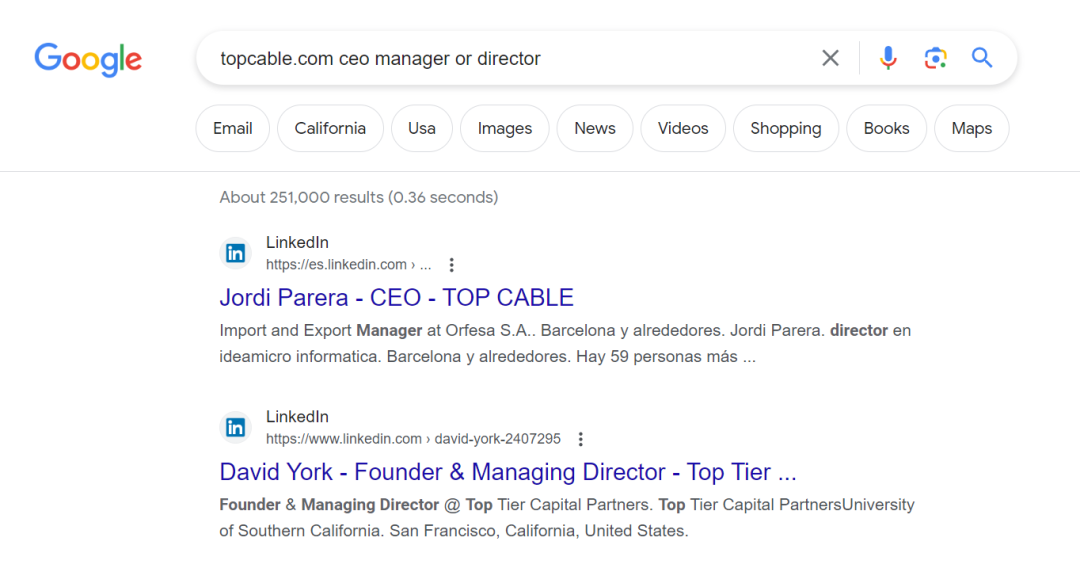
Task: Switch to the Videos filter
Action: 683,128
